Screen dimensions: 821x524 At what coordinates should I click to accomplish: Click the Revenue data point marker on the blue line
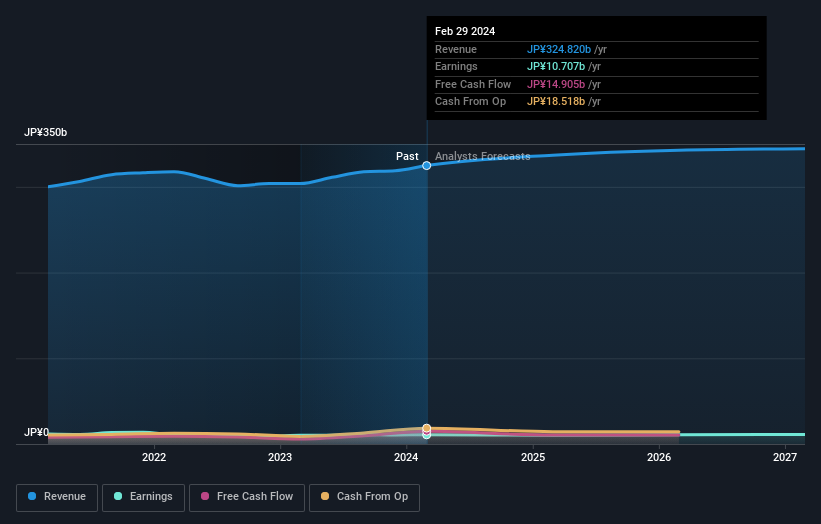point(427,165)
